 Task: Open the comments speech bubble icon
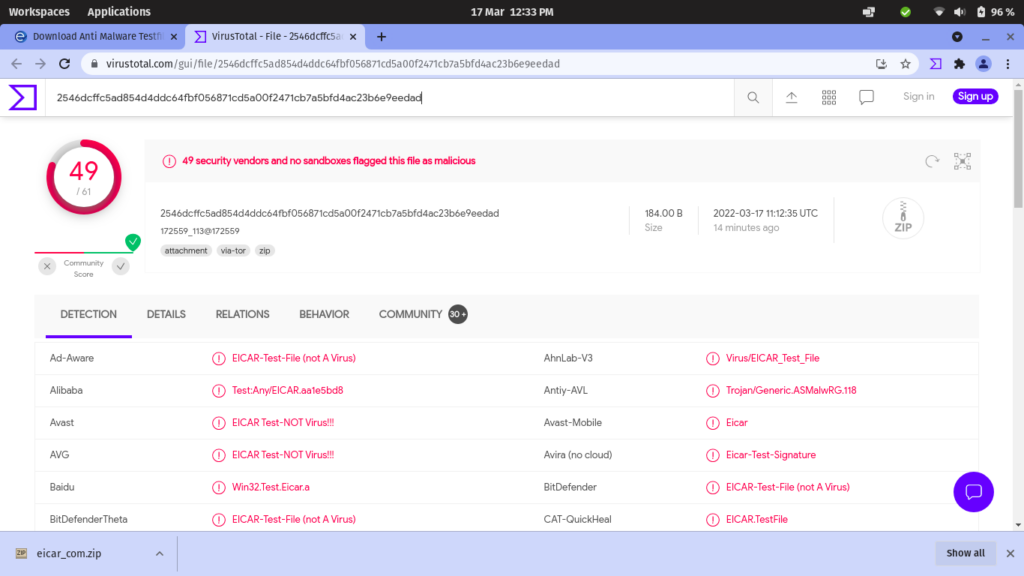click(x=867, y=97)
